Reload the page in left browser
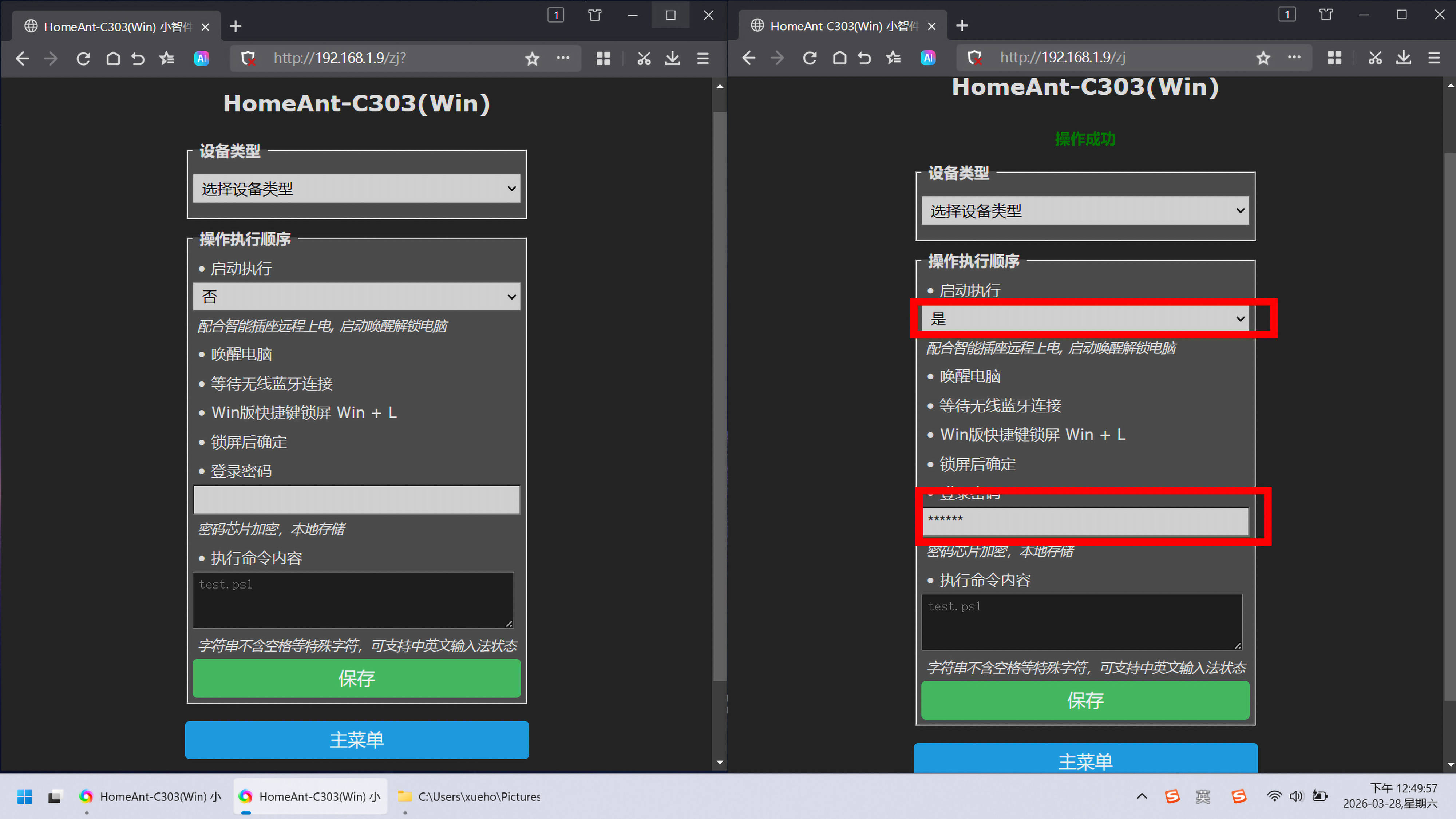Image resolution: width=1456 pixels, height=819 pixels. [x=83, y=58]
